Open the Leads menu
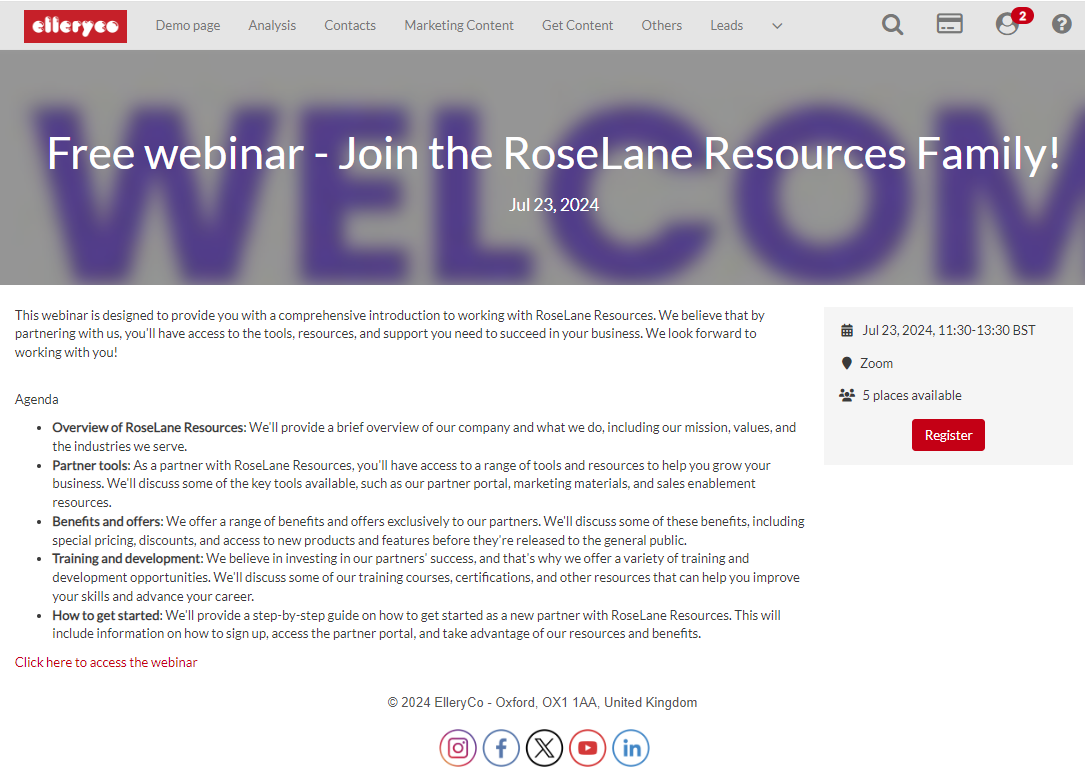This screenshot has width=1085, height=770. point(726,25)
